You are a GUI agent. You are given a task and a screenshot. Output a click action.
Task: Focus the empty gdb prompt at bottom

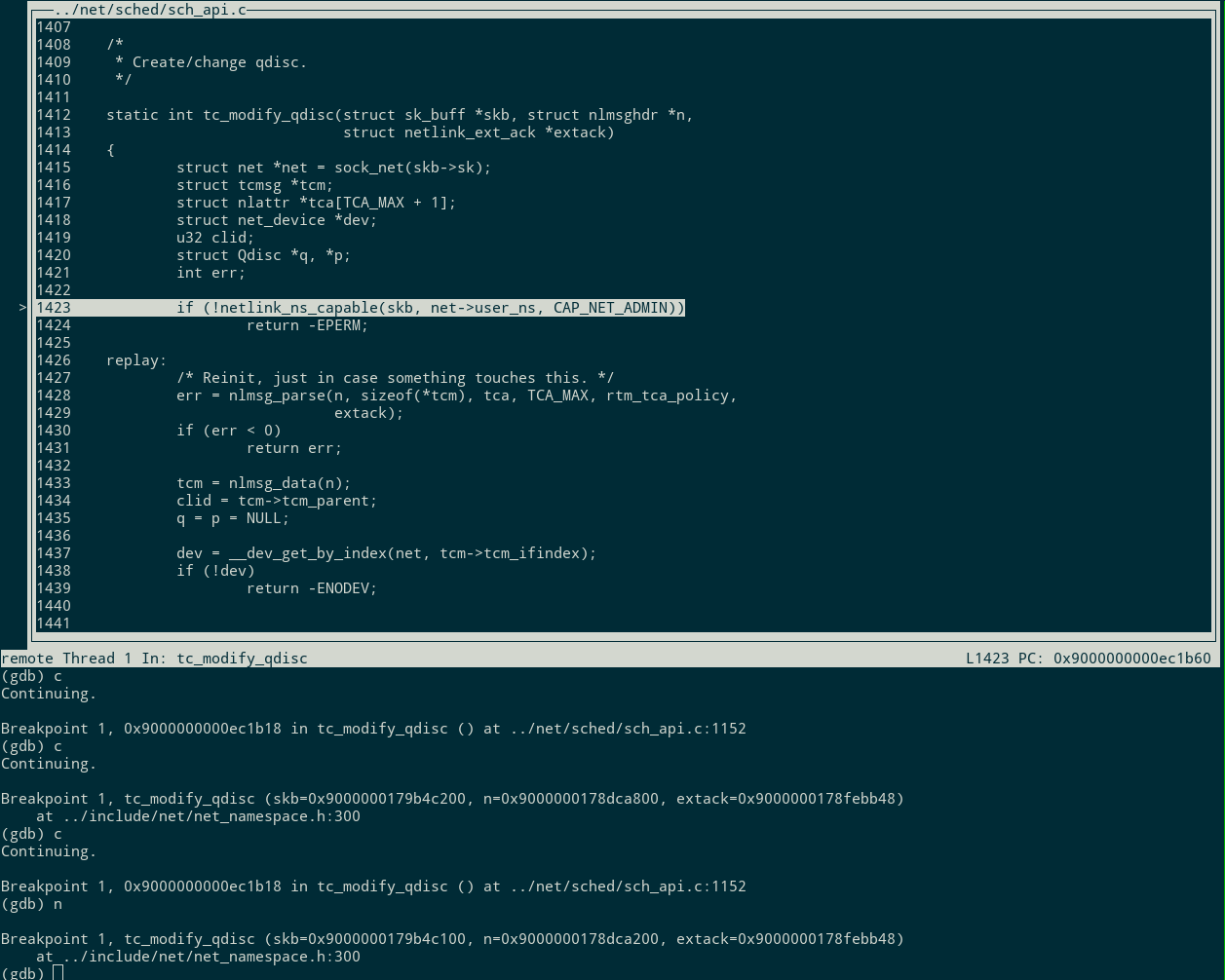tap(57, 973)
